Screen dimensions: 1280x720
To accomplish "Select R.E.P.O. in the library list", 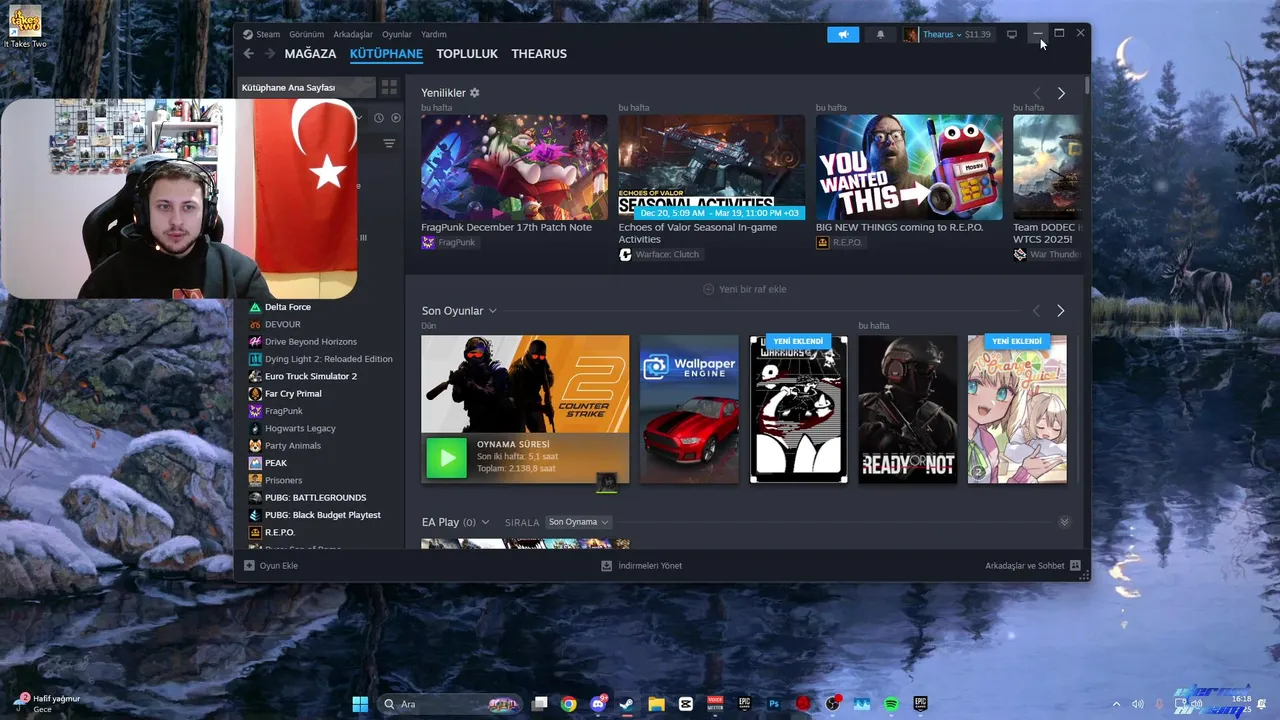I will tap(279, 532).
